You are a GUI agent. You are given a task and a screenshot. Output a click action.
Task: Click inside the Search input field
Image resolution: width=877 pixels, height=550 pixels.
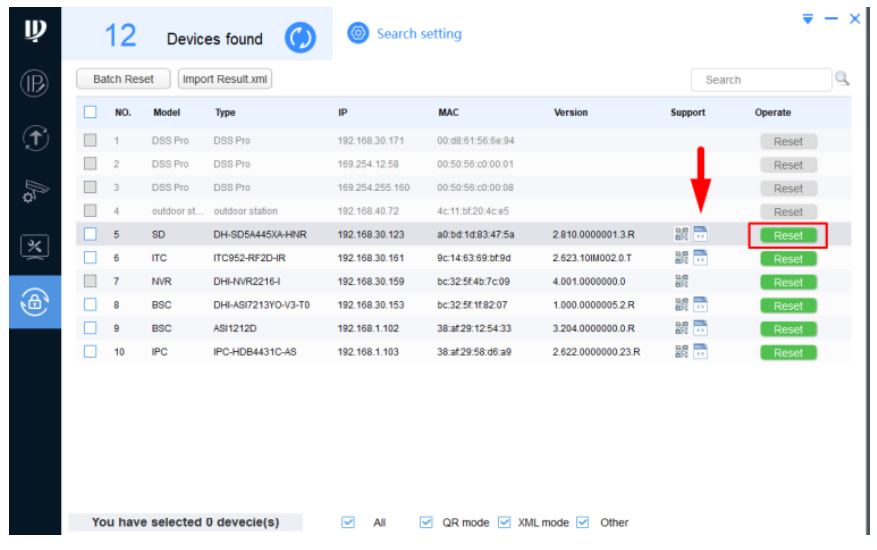[760, 80]
